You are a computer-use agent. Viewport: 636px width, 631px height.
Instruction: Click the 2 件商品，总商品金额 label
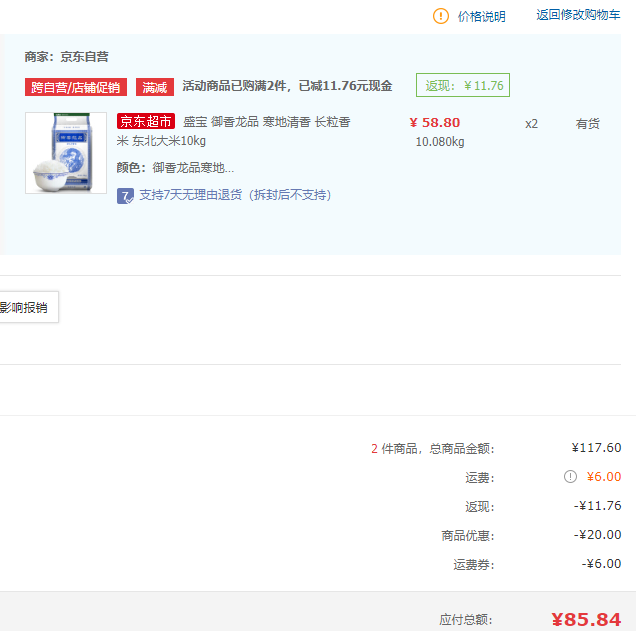click(x=432, y=449)
